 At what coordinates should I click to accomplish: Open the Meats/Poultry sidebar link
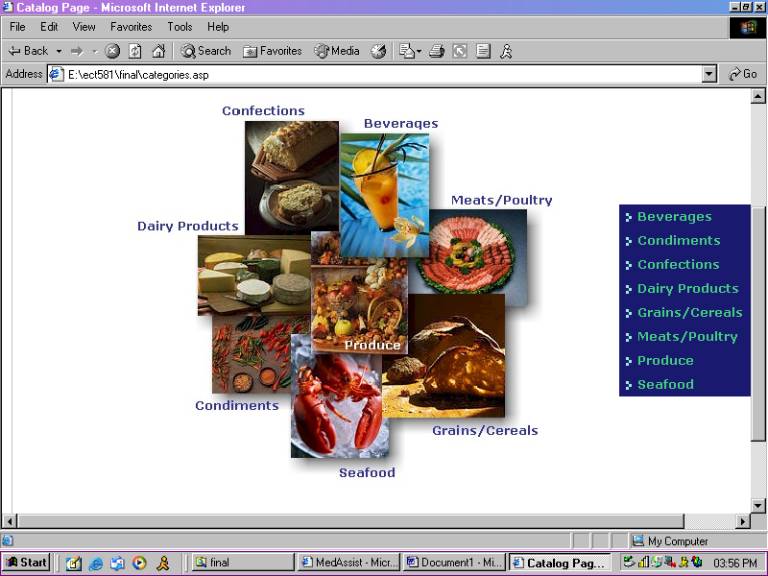tap(687, 336)
